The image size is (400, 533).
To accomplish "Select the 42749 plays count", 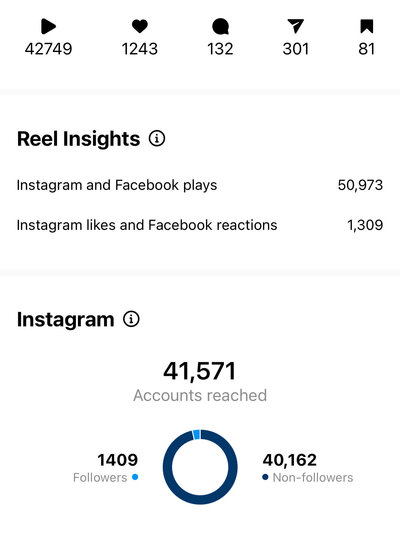I will tap(48, 49).
